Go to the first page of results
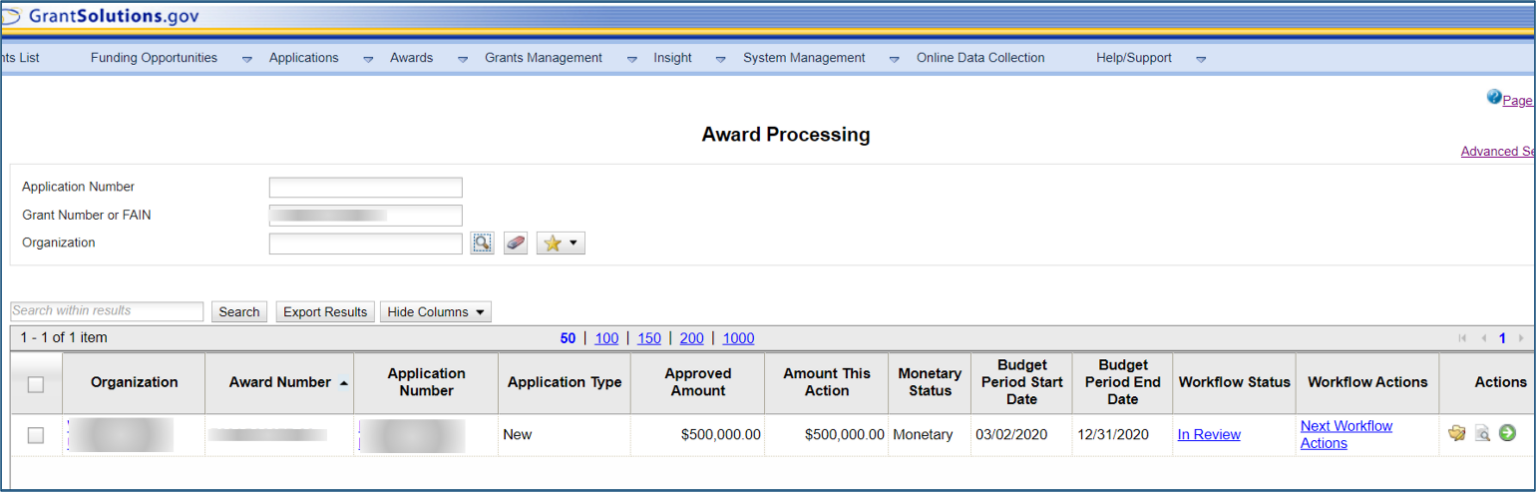Image resolution: width=1536 pixels, height=492 pixels. (1463, 339)
